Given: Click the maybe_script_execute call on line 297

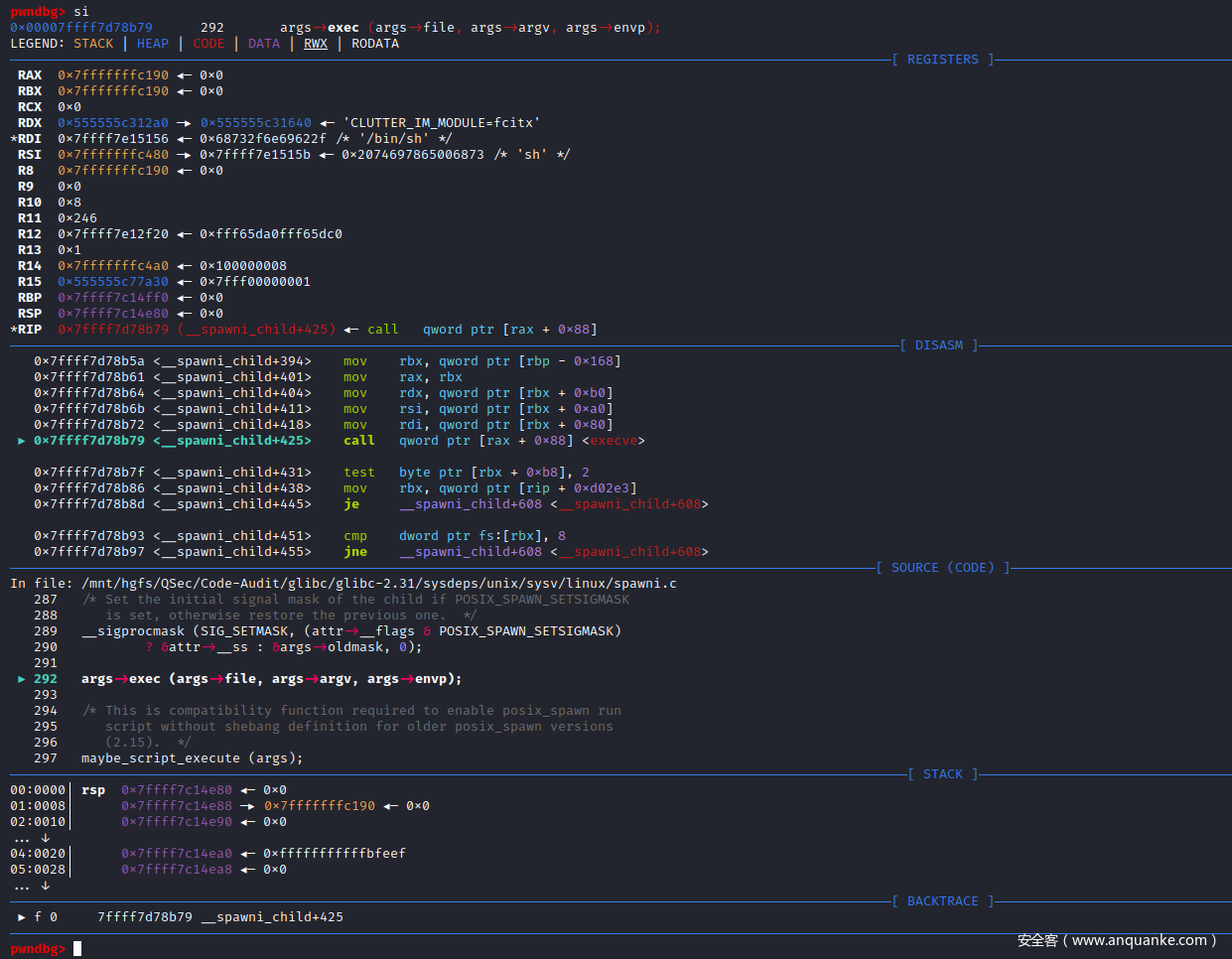Looking at the screenshot, I should (x=161, y=758).
